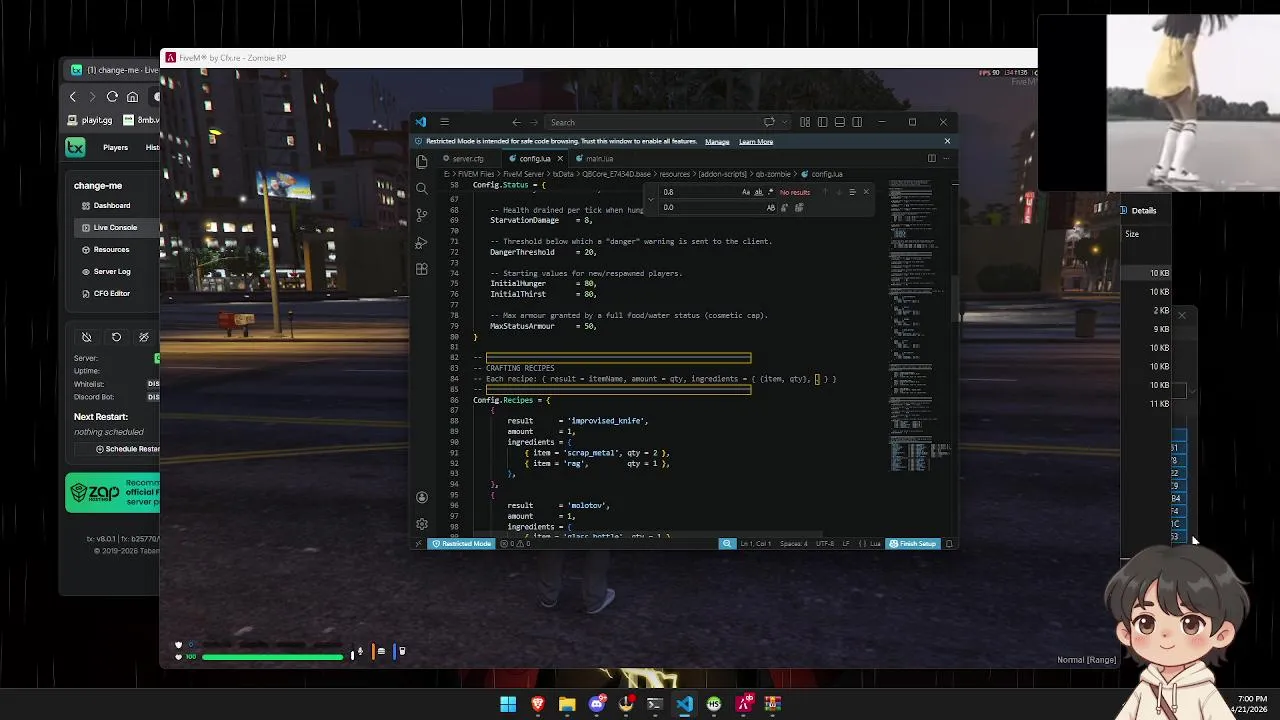
Task: Go to browser home in txAdmin window
Action: tap(132, 96)
